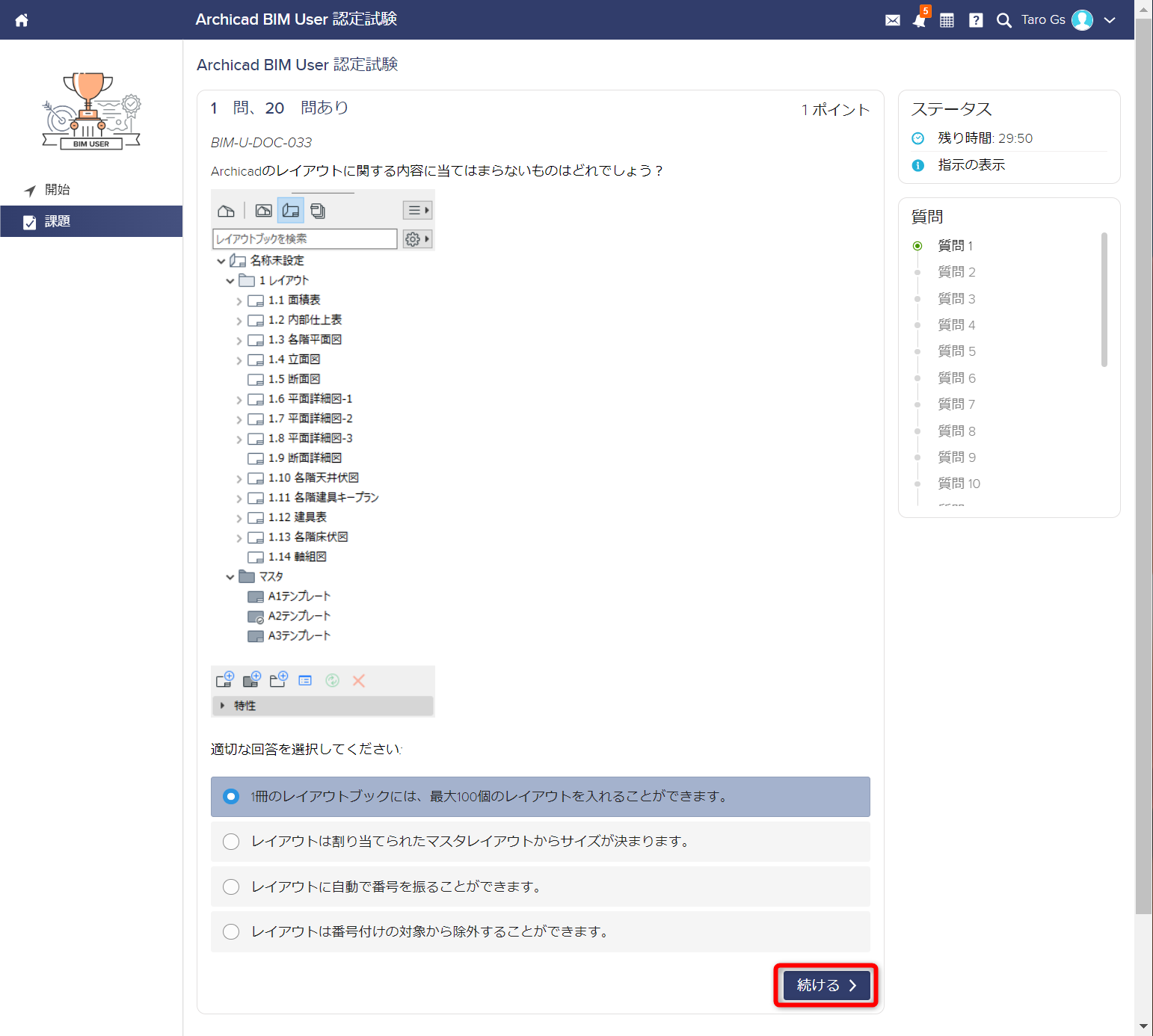
Task: Expand the user account dropdown chevron
Action: click(x=1110, y=20)
